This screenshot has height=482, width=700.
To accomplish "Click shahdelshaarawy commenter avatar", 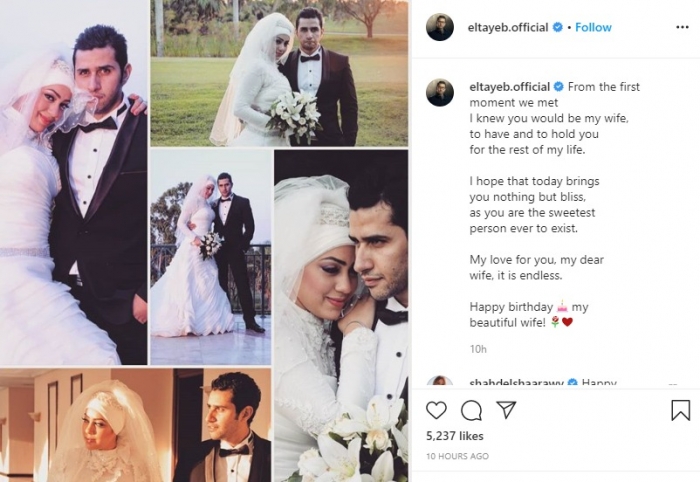I will tap(440, 382).
